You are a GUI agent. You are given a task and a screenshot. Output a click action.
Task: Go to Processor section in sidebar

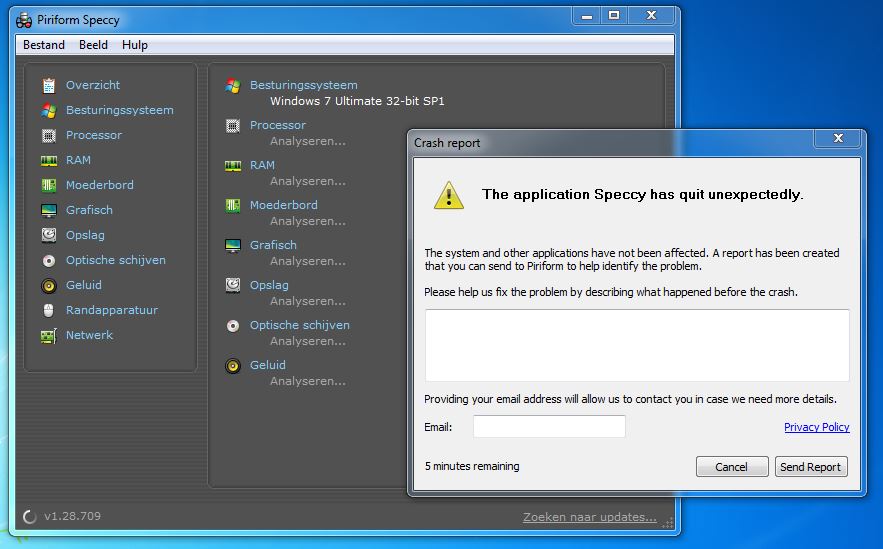coord(93,135)
